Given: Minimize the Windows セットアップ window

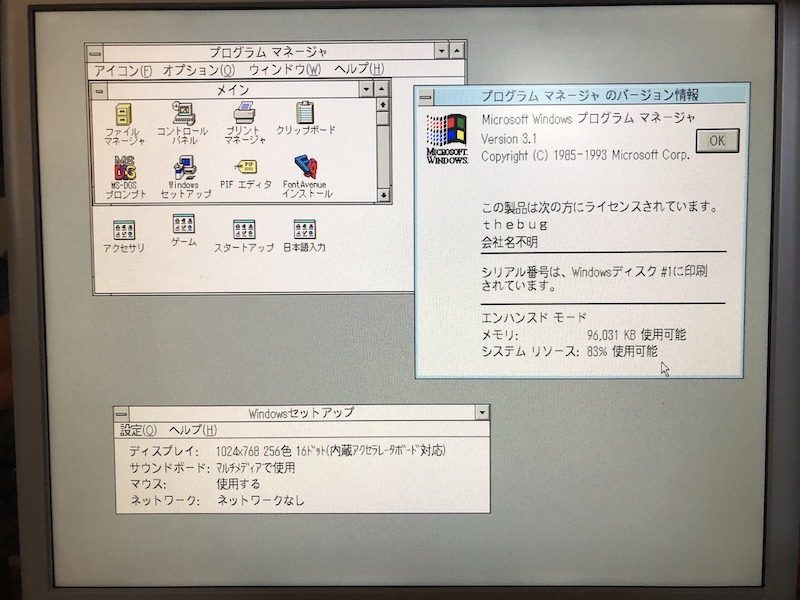Looking at the screenshot, I should [x=482, y=412].
